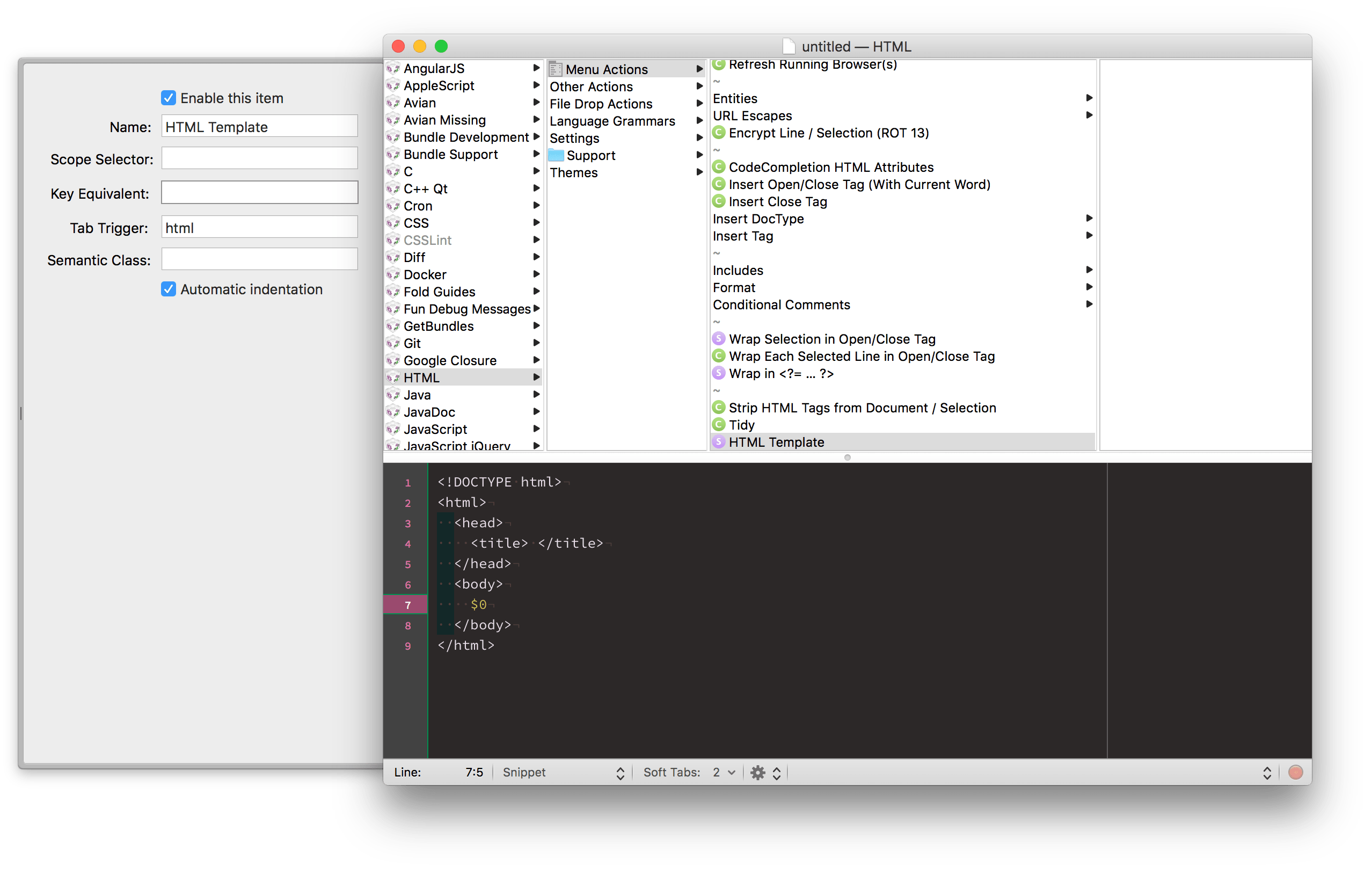Select the JavaScript bundle entry

(x=435, y=429)
